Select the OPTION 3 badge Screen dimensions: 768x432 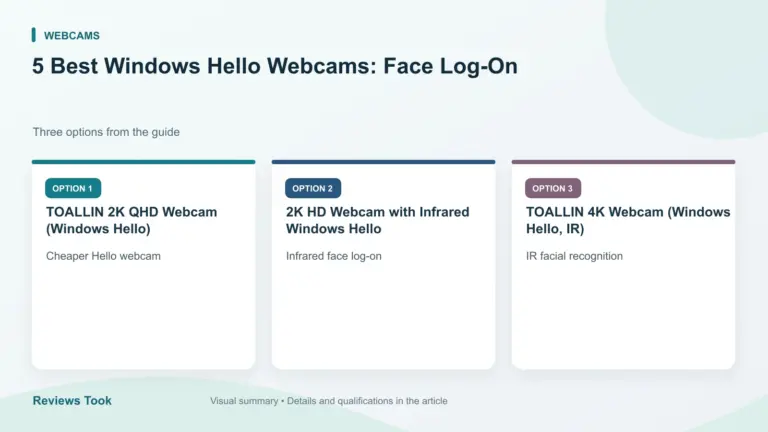click(553, 188)
